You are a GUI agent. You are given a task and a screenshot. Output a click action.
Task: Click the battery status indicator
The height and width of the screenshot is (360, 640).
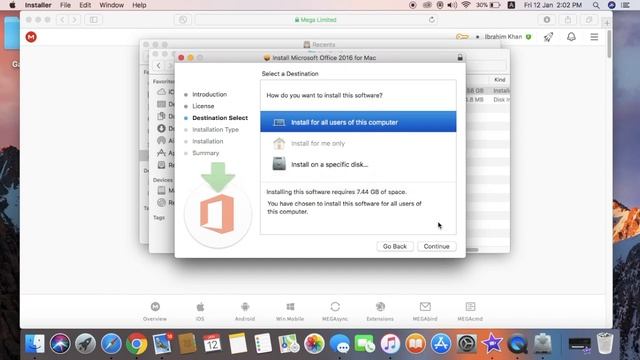[x=488, y=5]
